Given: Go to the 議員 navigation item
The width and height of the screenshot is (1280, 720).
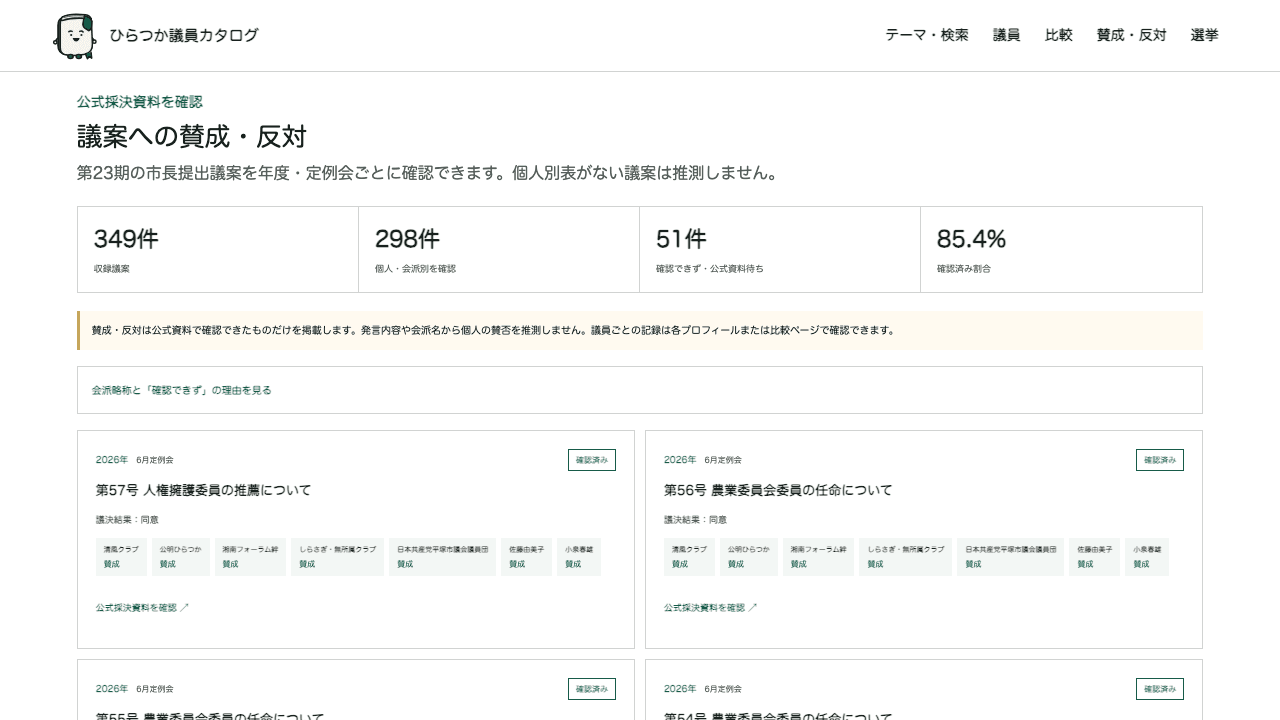Looking at the screenshot, I should pyautogui.click(x=1007, y=35).
